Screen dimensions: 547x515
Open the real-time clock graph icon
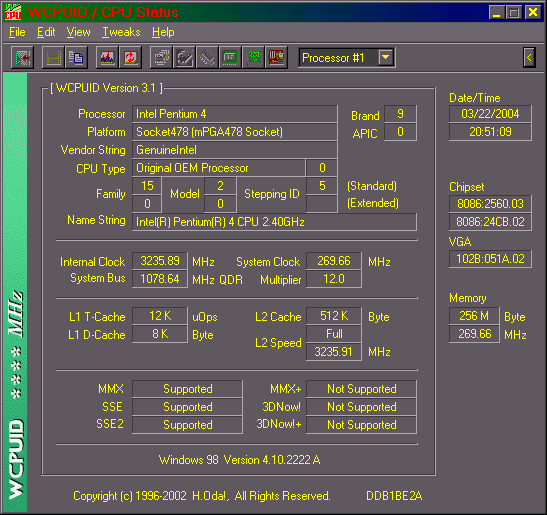107,58
